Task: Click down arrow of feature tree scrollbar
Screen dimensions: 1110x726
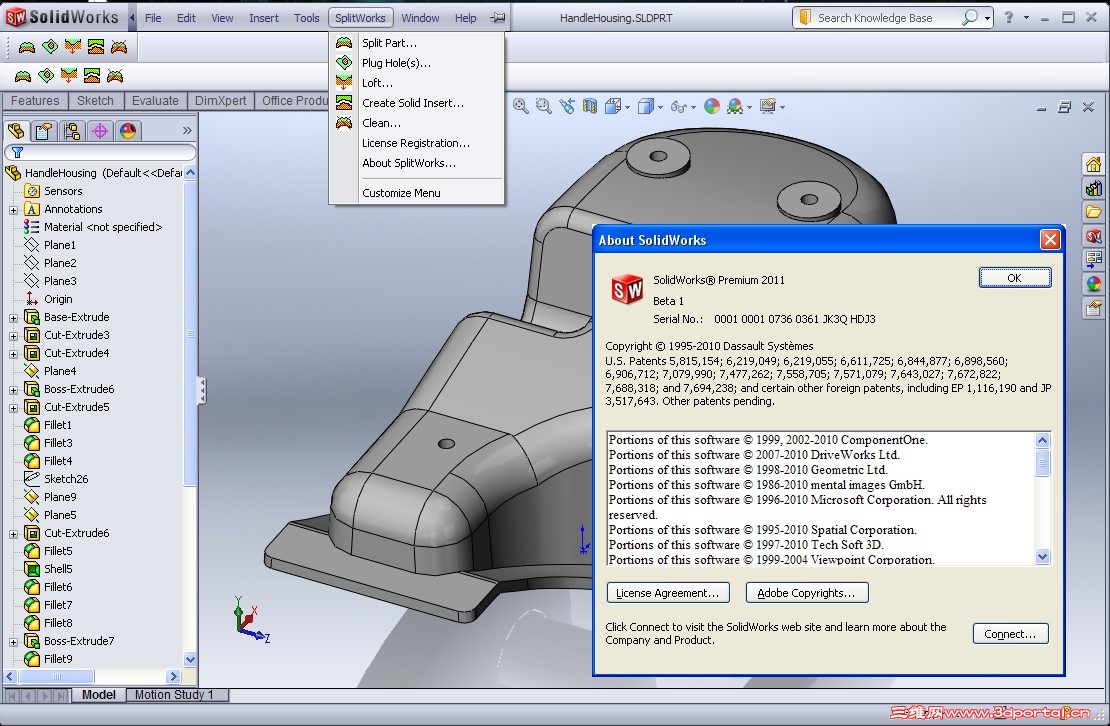Action: pos(190,659)
